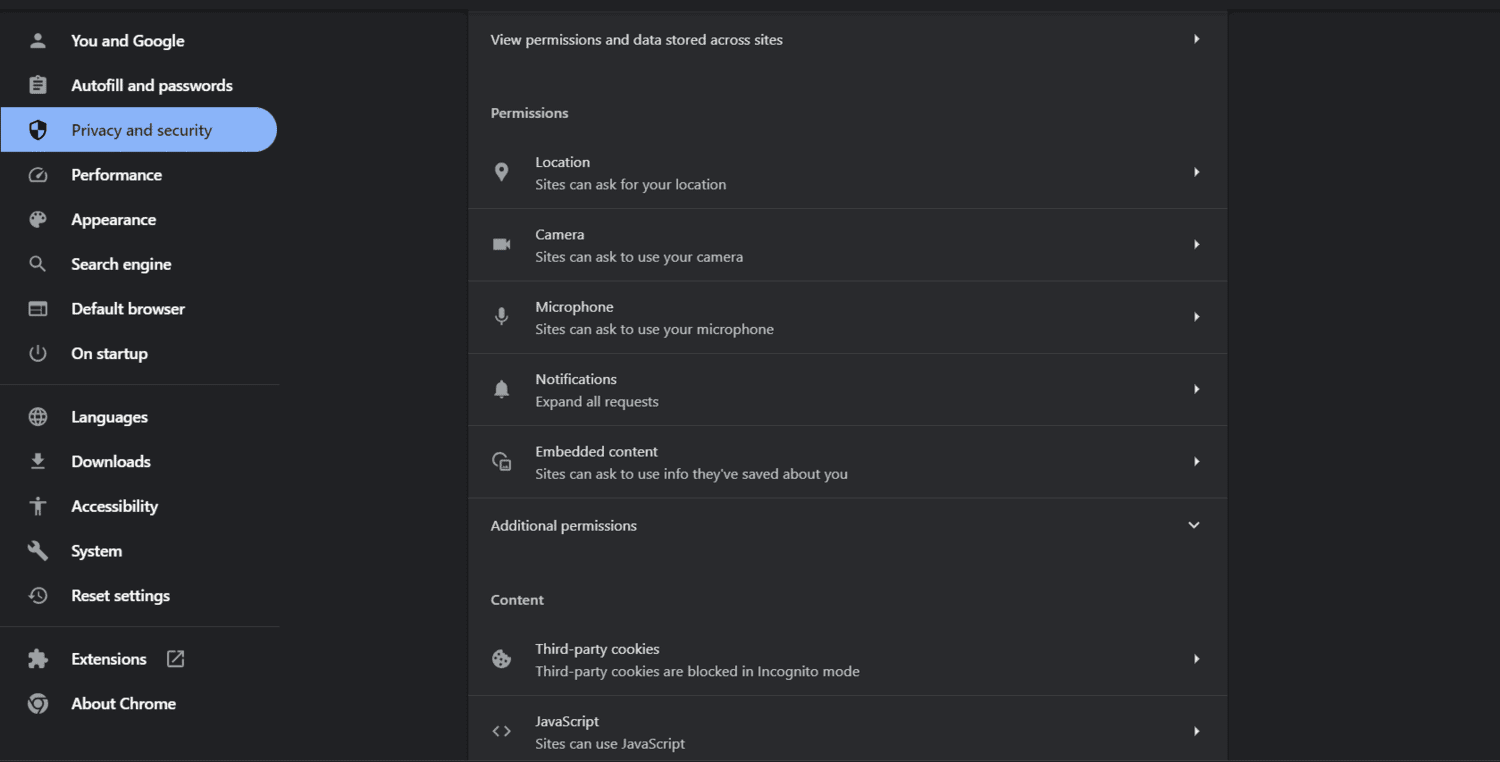This screenshot has width=1500, height=762.
Task: Open Third-party cookies via its arrow
Action: point(1196,659)
